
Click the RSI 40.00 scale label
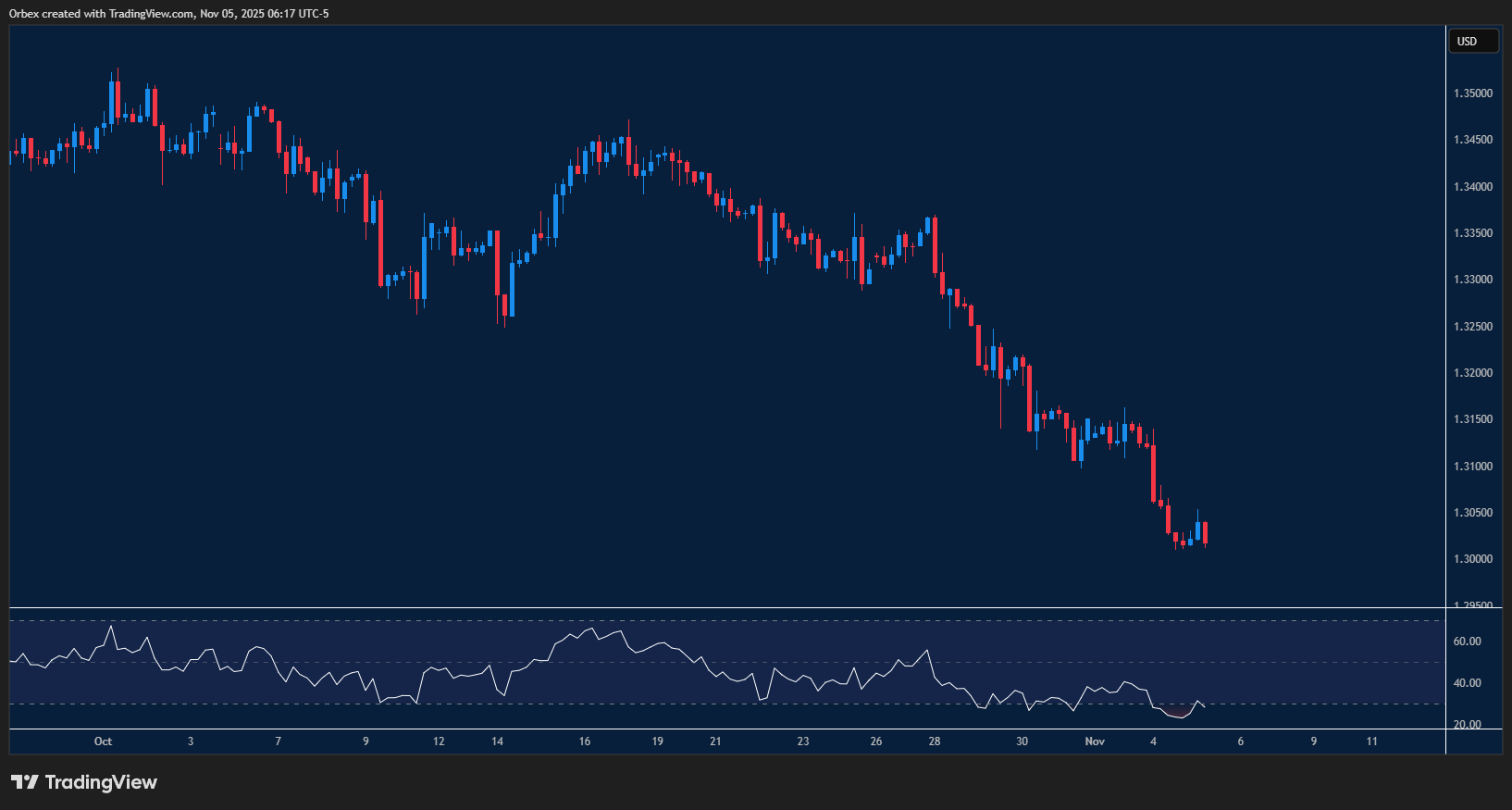[x=1468, y=683]
